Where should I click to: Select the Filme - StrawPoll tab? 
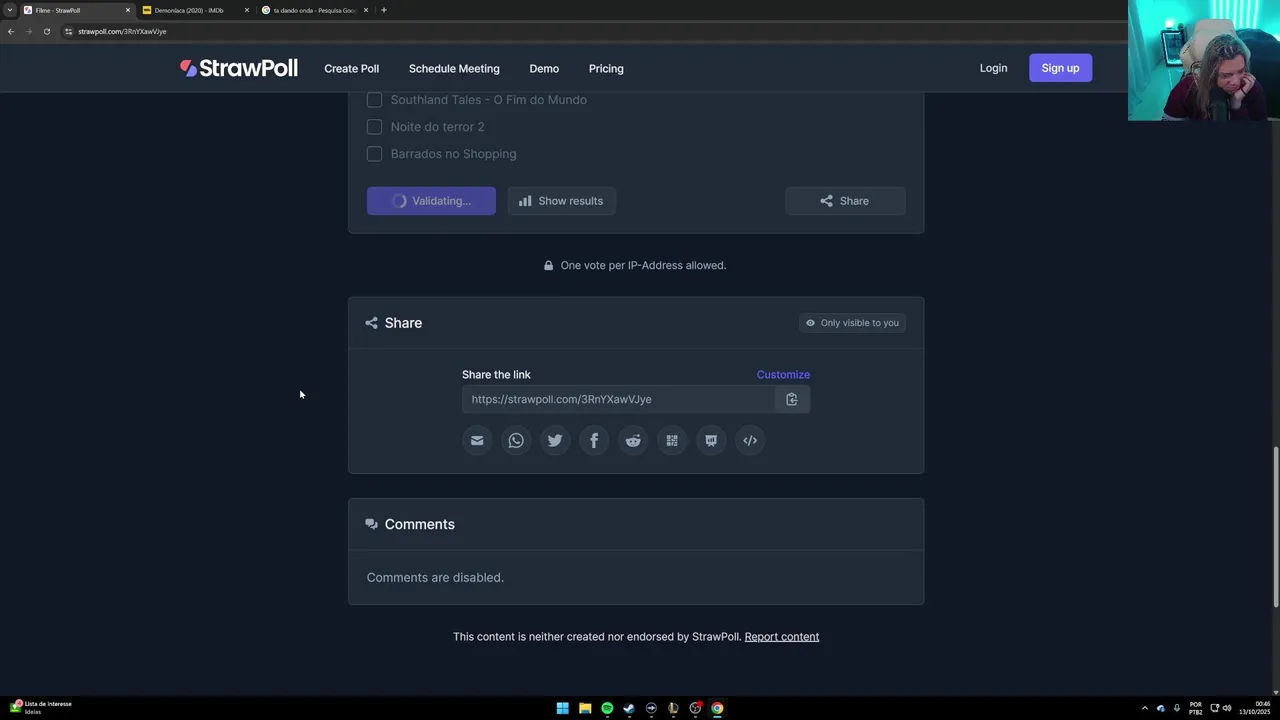77,10
